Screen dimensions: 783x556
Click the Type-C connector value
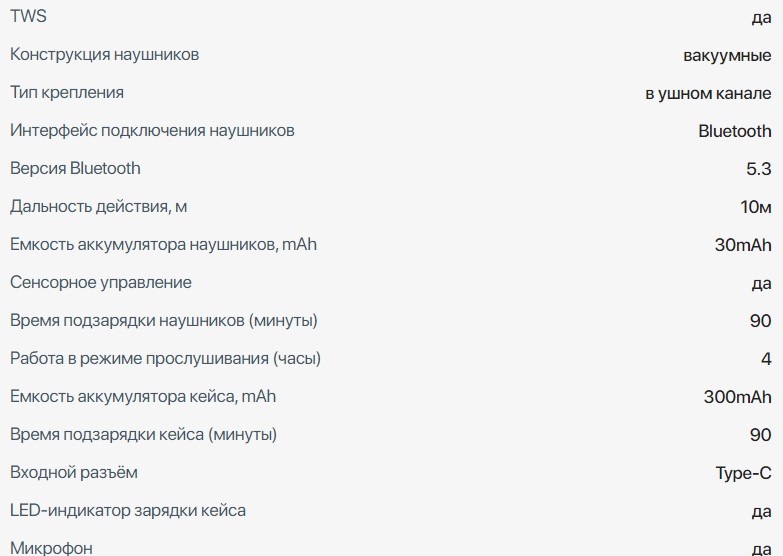click(743, 473)
